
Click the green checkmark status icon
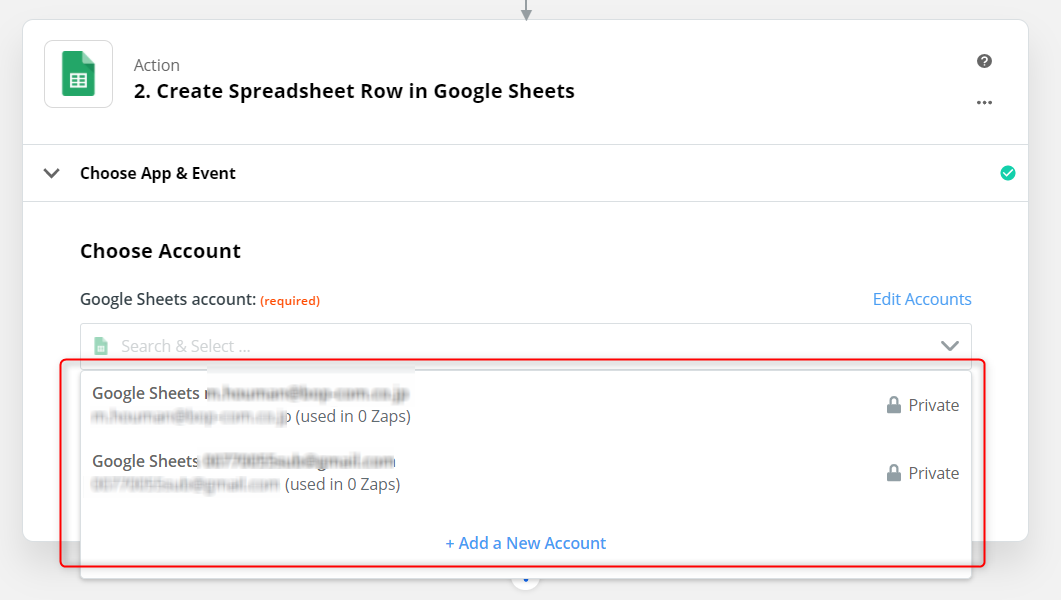point(1007,173)
